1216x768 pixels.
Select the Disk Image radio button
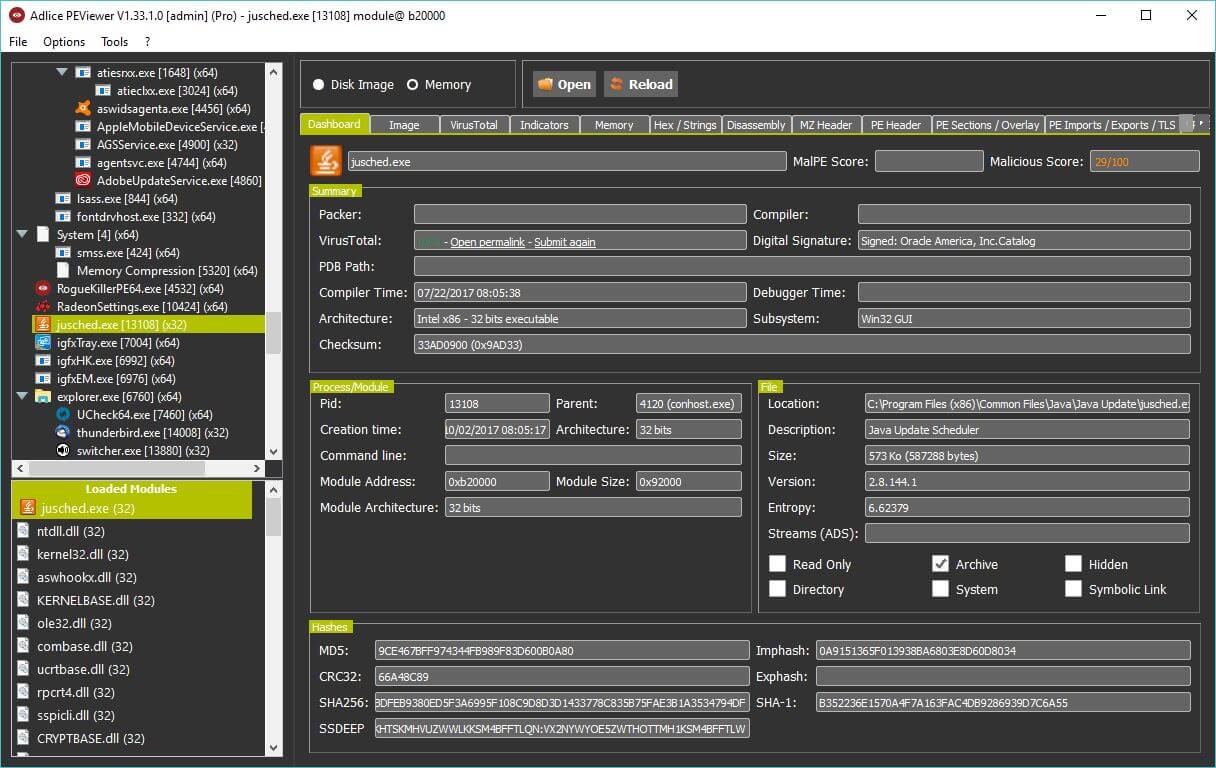(319, 85)
